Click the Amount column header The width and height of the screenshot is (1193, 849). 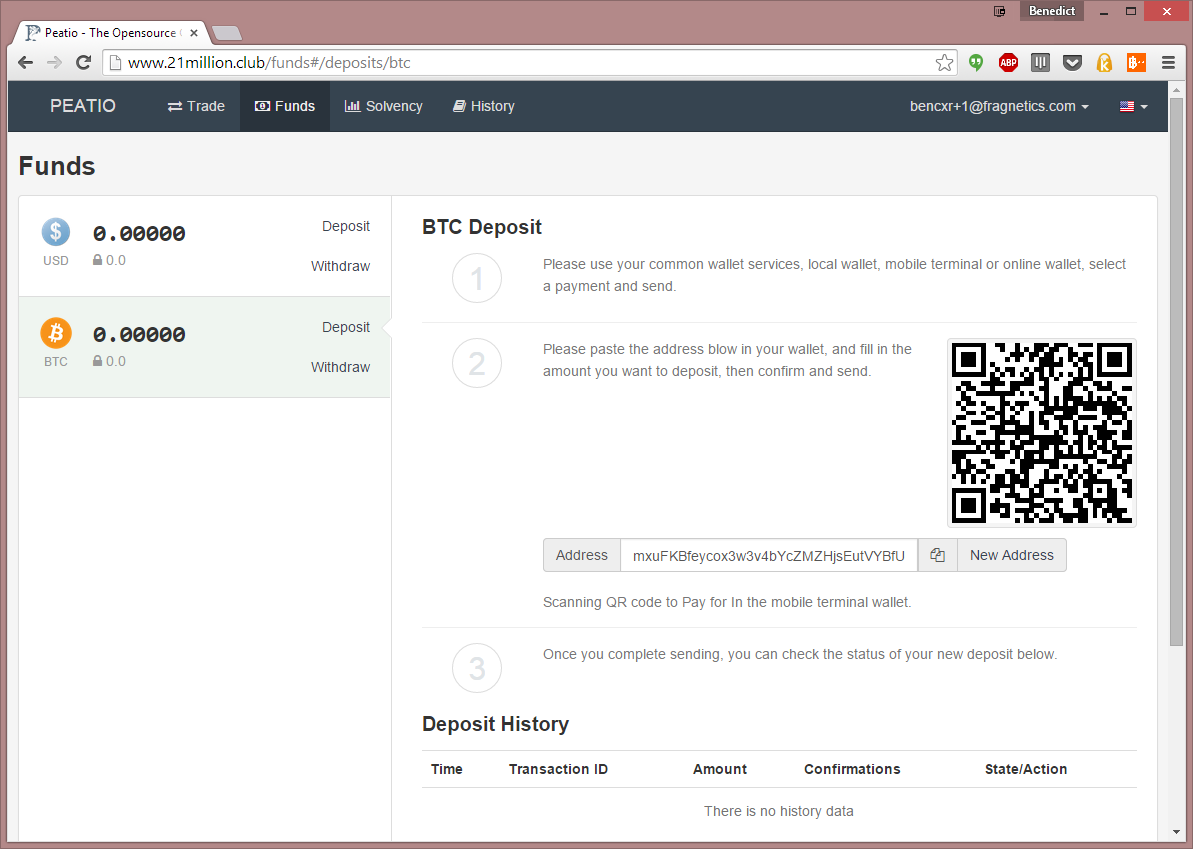point(720,769)
